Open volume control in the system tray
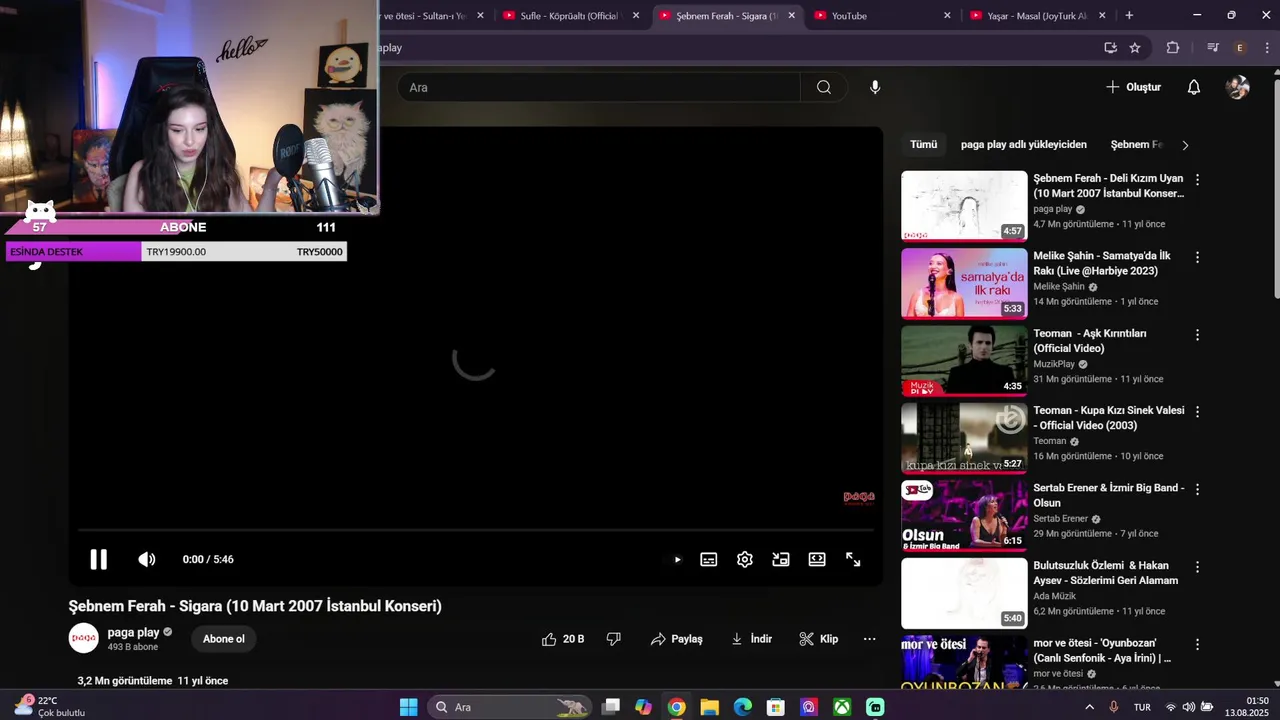Image resolution: width=1280 pixels, height=720 pixels. 1188,707
